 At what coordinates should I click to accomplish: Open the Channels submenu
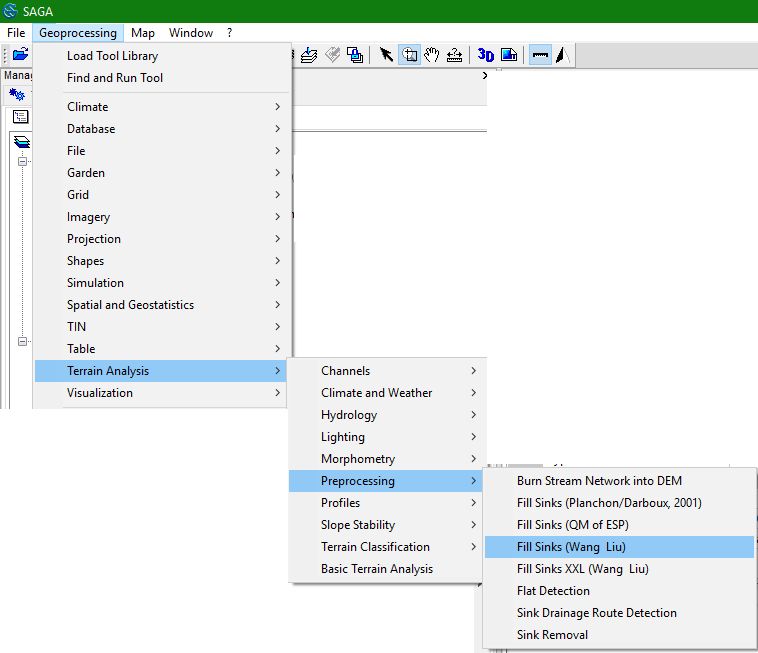tap(387, 371)
